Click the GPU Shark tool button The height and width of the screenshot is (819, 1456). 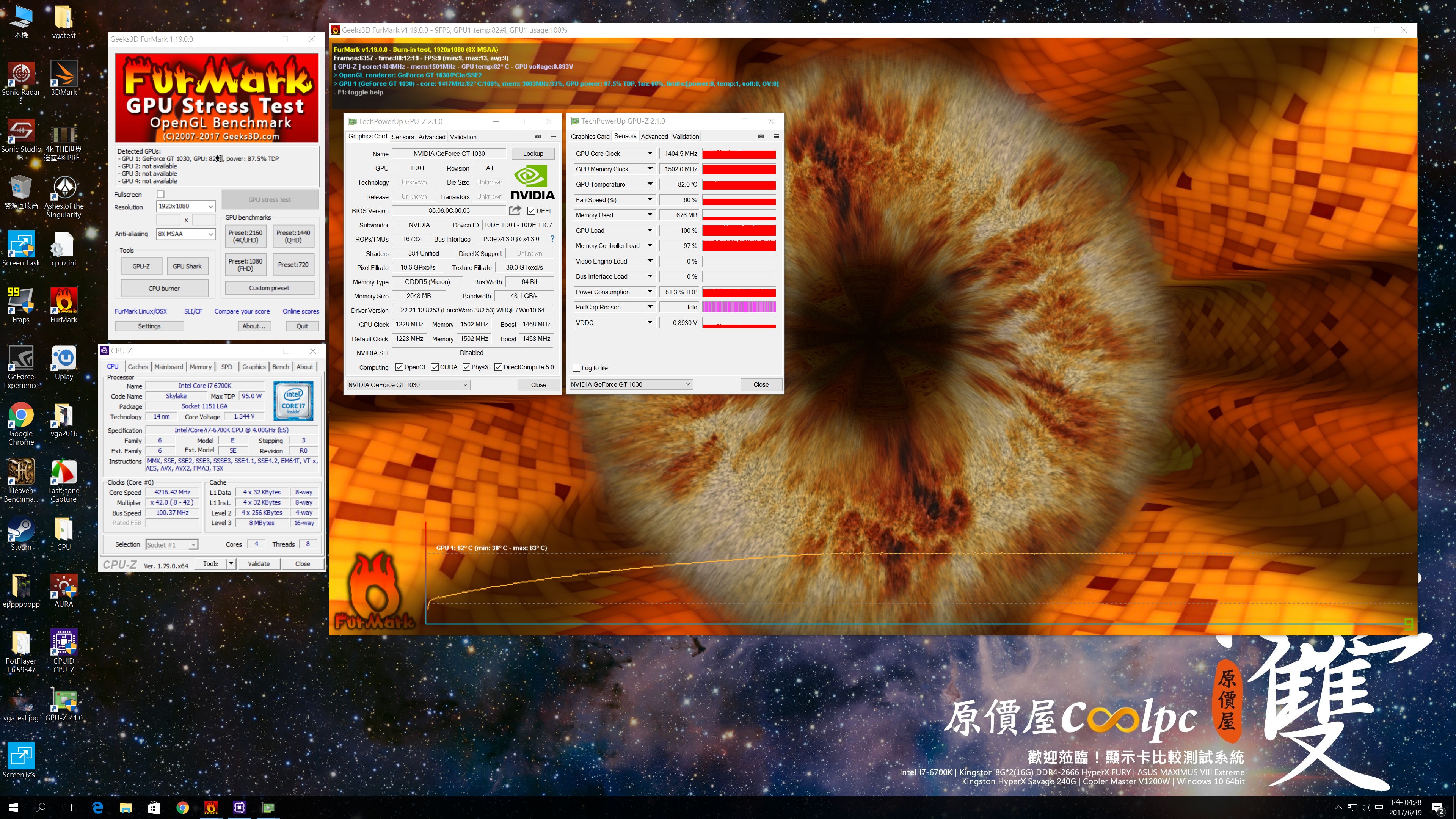tap(187, 266)
